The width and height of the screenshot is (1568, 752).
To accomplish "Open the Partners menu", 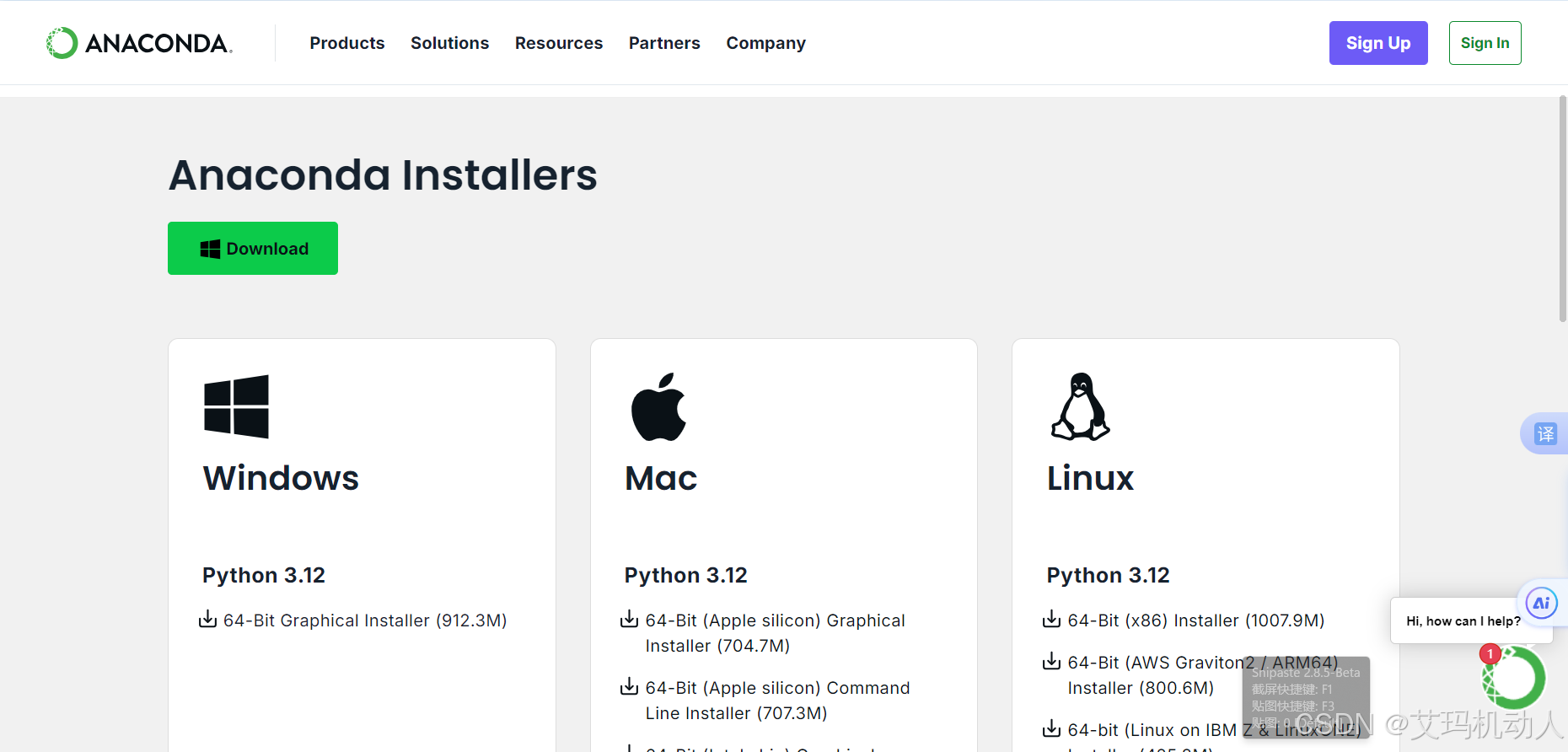I will click(664, 43).
